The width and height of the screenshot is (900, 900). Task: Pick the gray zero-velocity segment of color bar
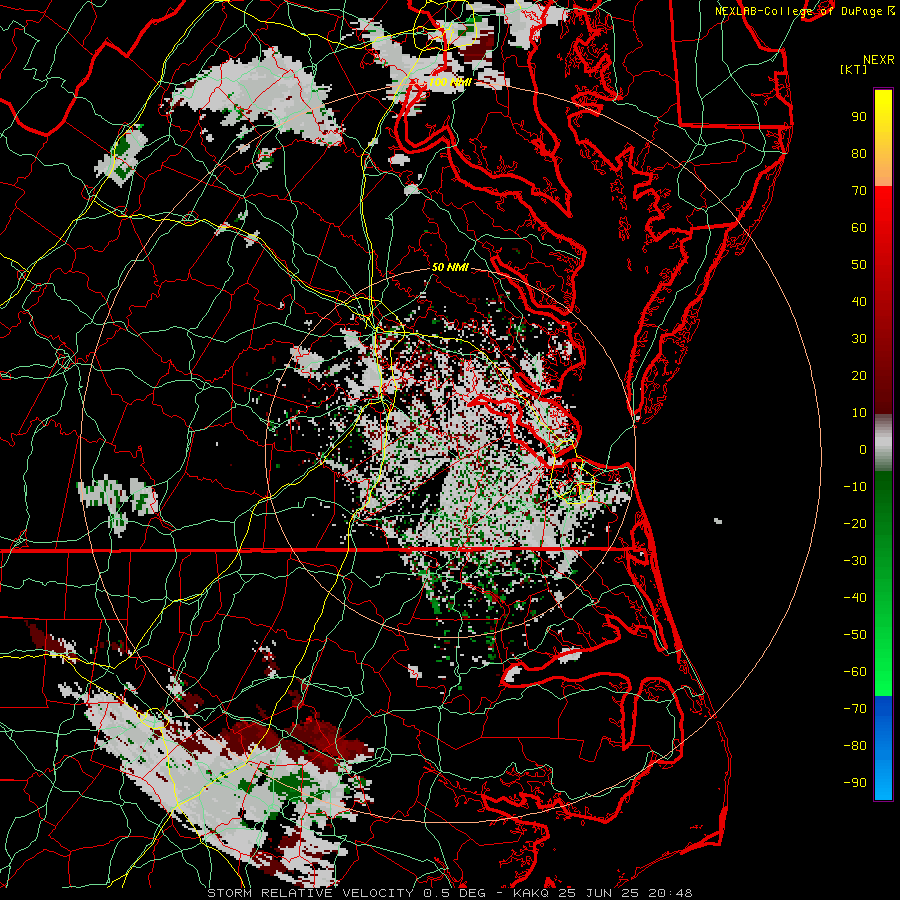(x=883, y=443)
